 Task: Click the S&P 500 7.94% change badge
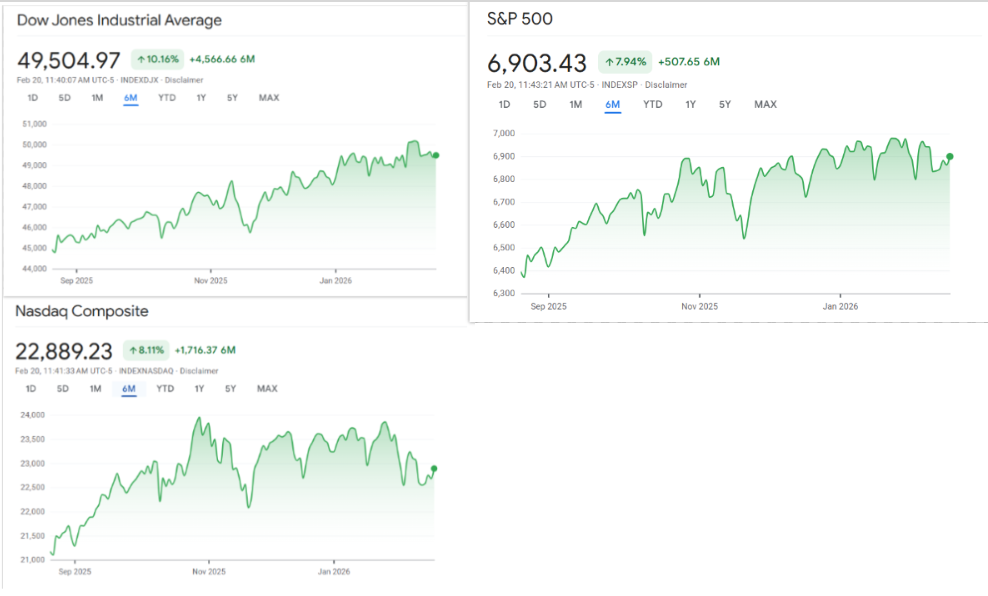coord(625,62)
